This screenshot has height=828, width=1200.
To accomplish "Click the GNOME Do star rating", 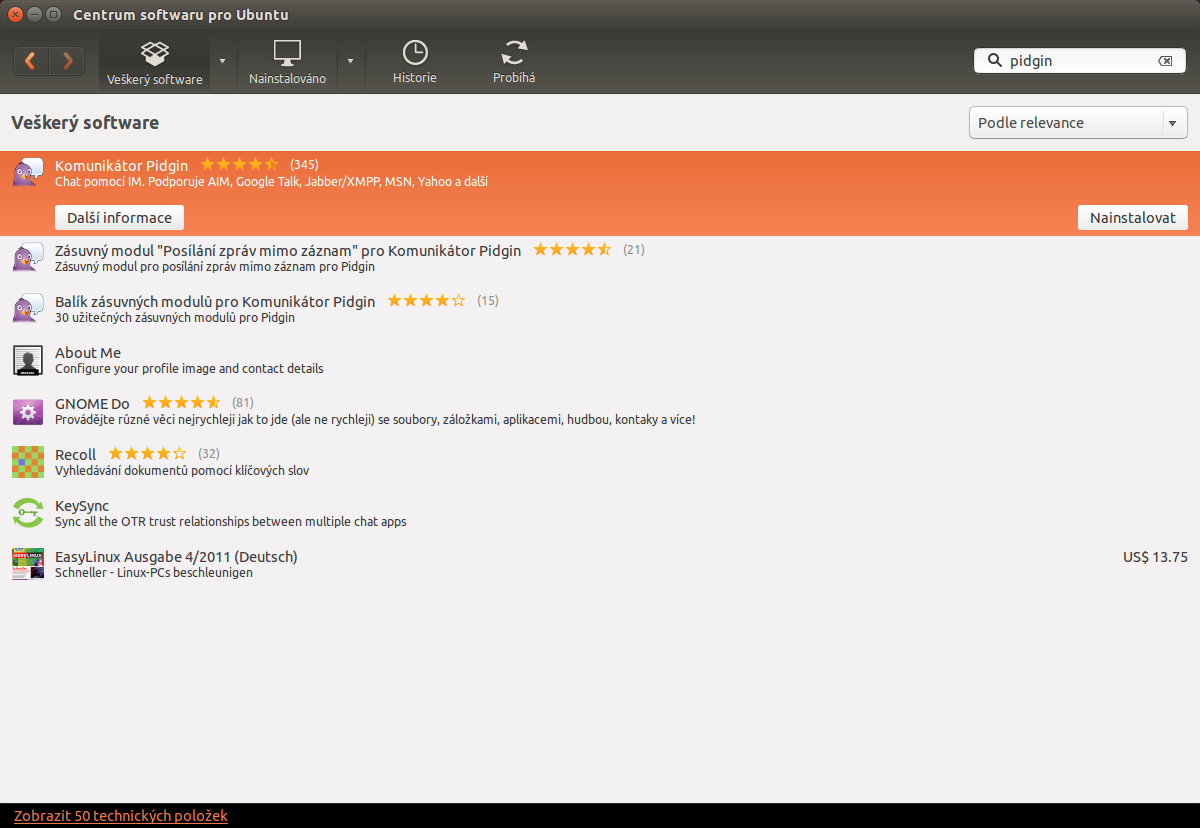I will (181, 403).
